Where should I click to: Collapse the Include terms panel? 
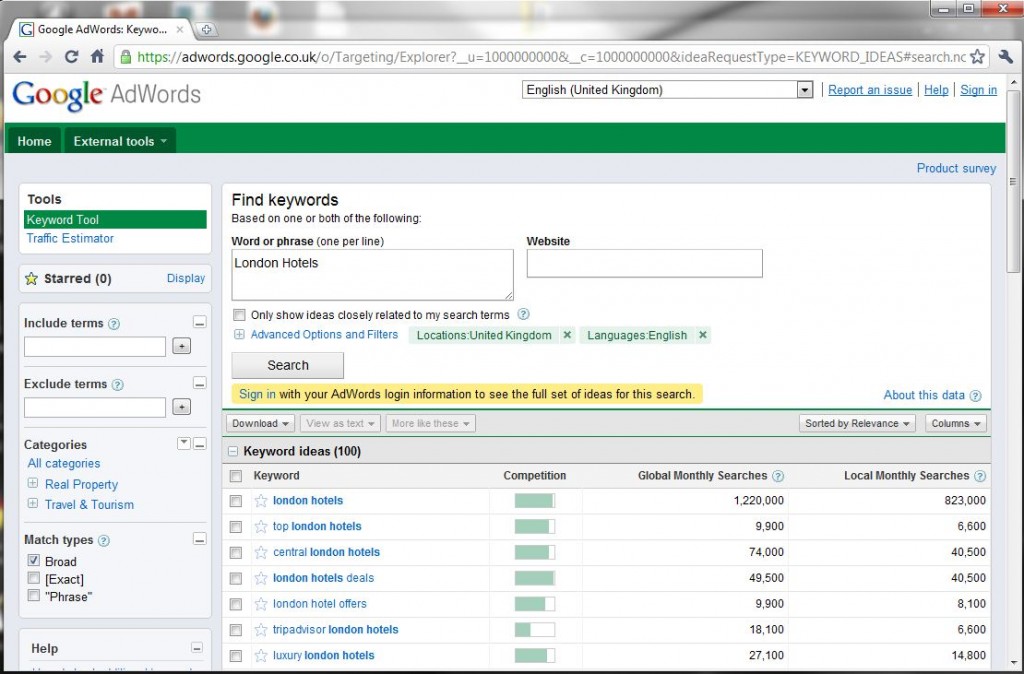[200, 323]
